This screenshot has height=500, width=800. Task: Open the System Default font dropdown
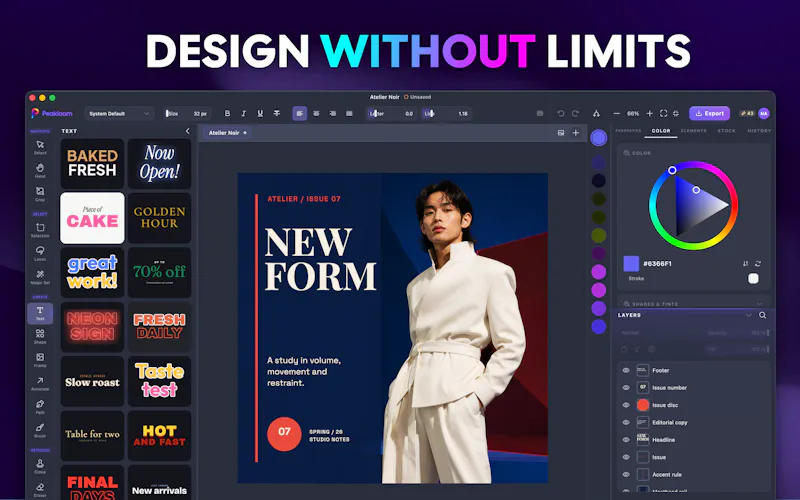119,113
